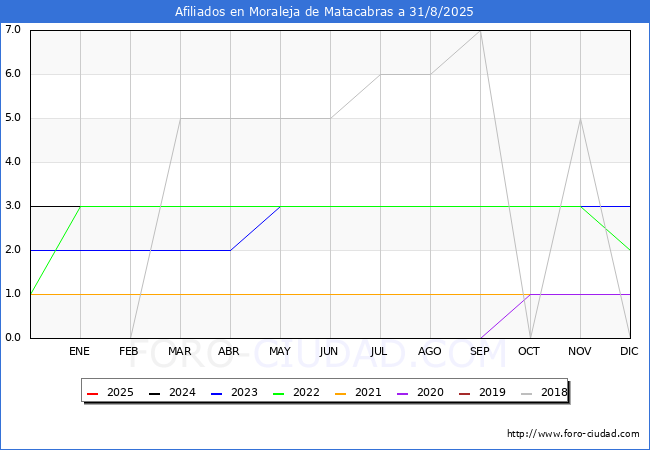The image size is (650, 450).
Task: Click the 5.0 y-axis value
Action: click(x=13, y=117)
